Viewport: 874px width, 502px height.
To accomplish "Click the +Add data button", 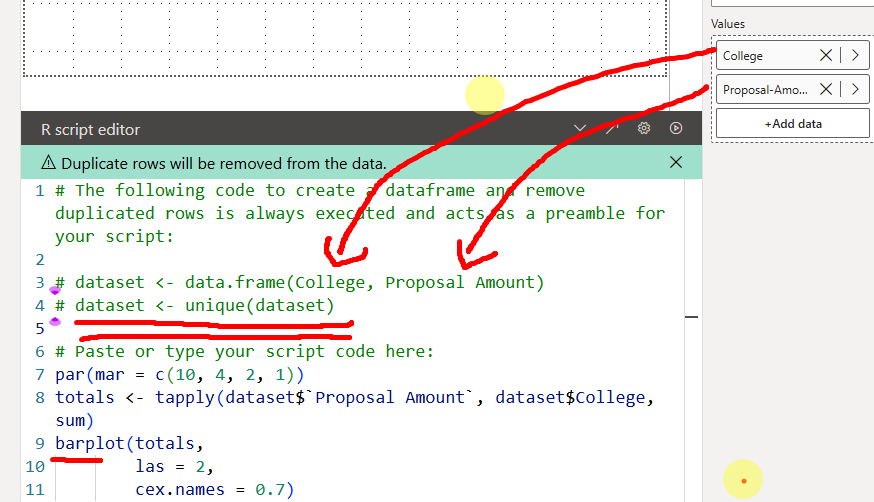I will click(x=793, y=124).
